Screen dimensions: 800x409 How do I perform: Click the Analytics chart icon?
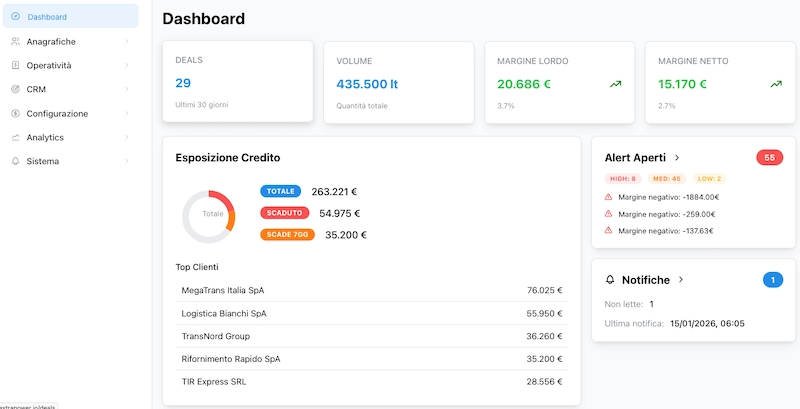(15, 137)
